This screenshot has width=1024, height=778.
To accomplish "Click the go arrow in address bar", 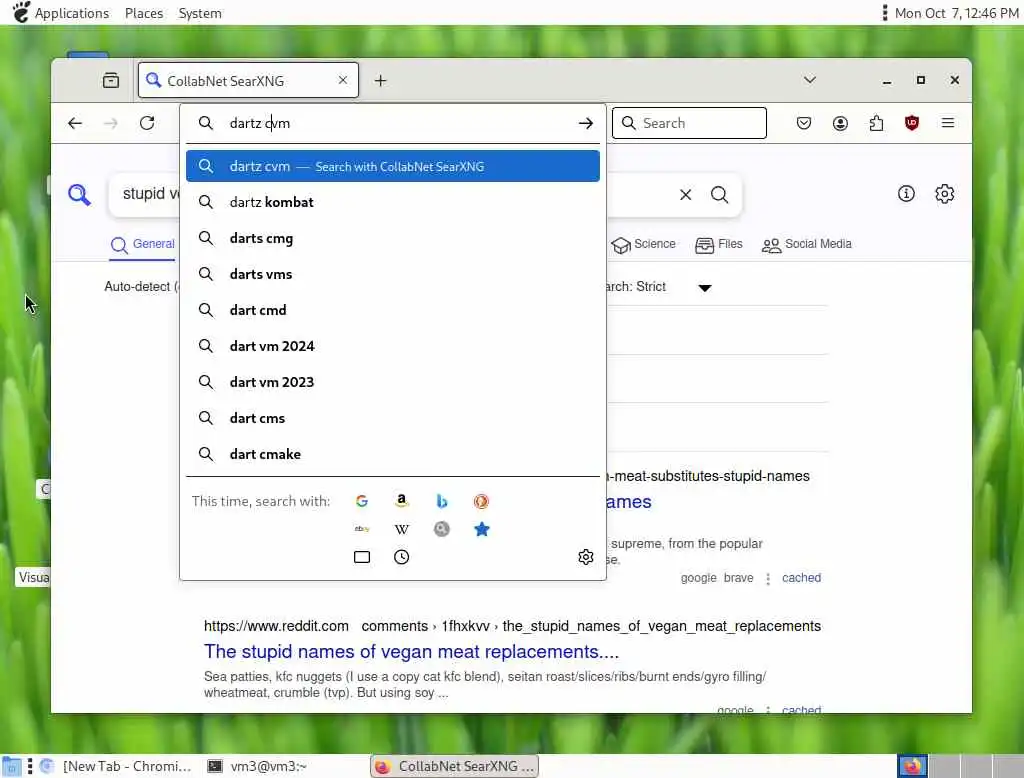I will point(586,123).
